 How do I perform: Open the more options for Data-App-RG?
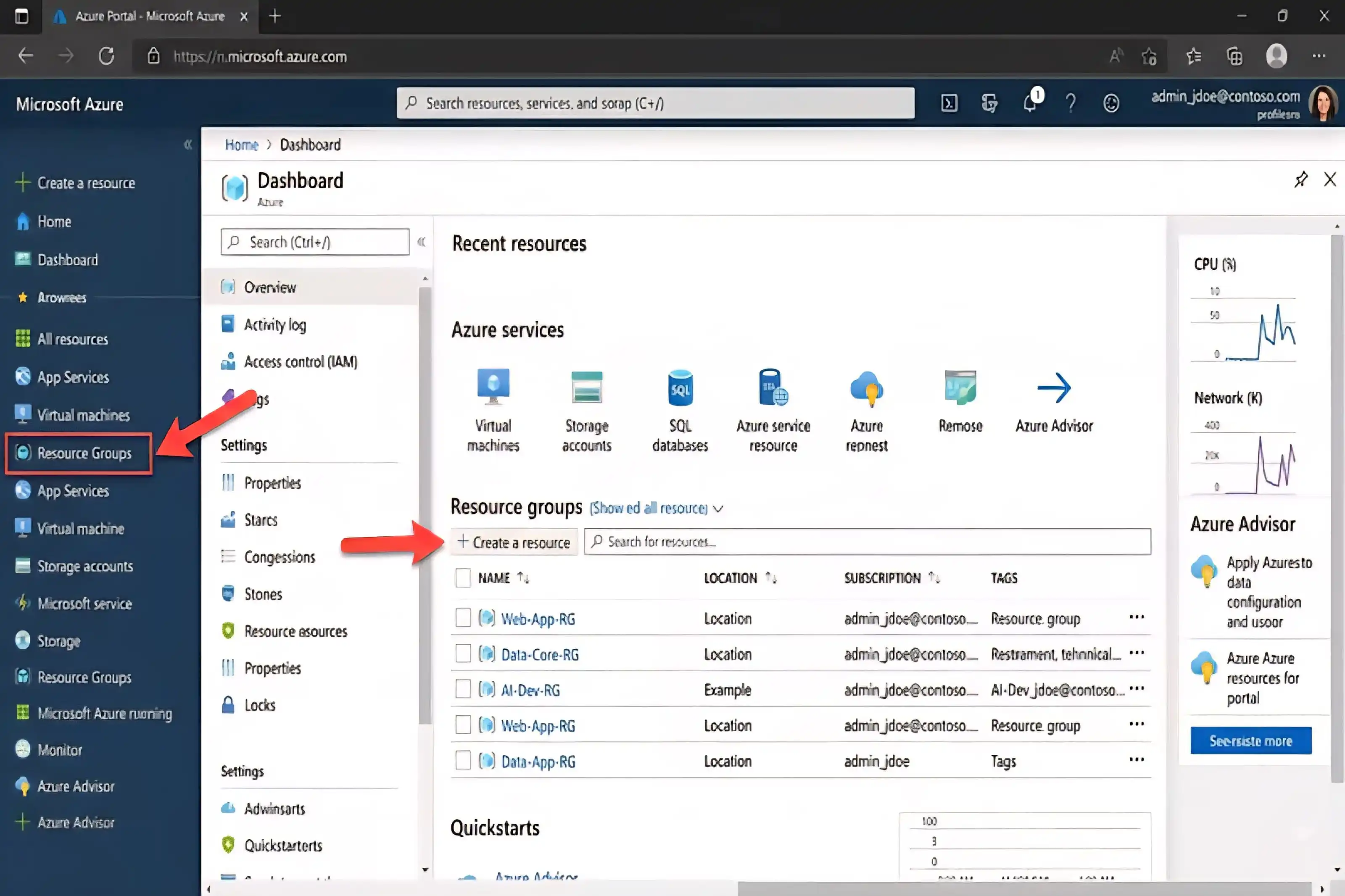[1137, 759]
